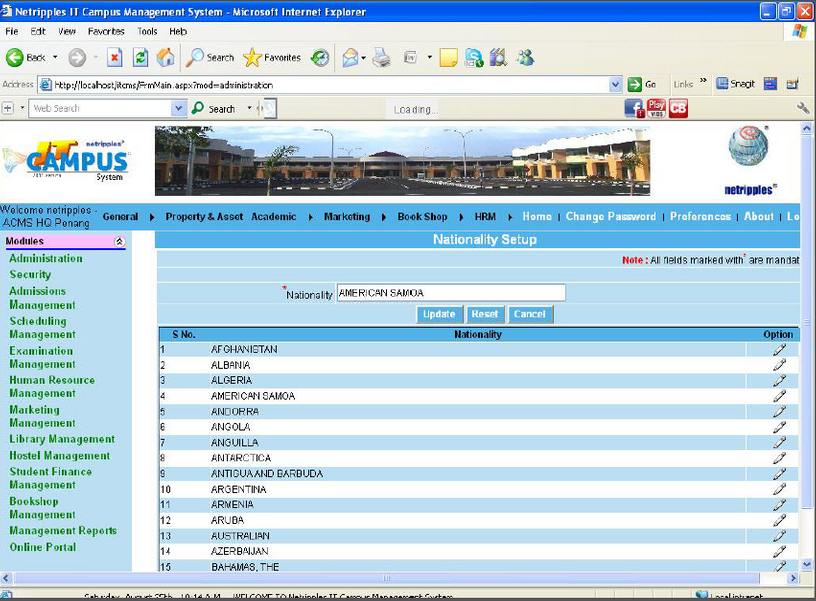Open toolbar Search options dropdown arrow
Viewport: 816px width, 601px height.
tap(249, 108)
